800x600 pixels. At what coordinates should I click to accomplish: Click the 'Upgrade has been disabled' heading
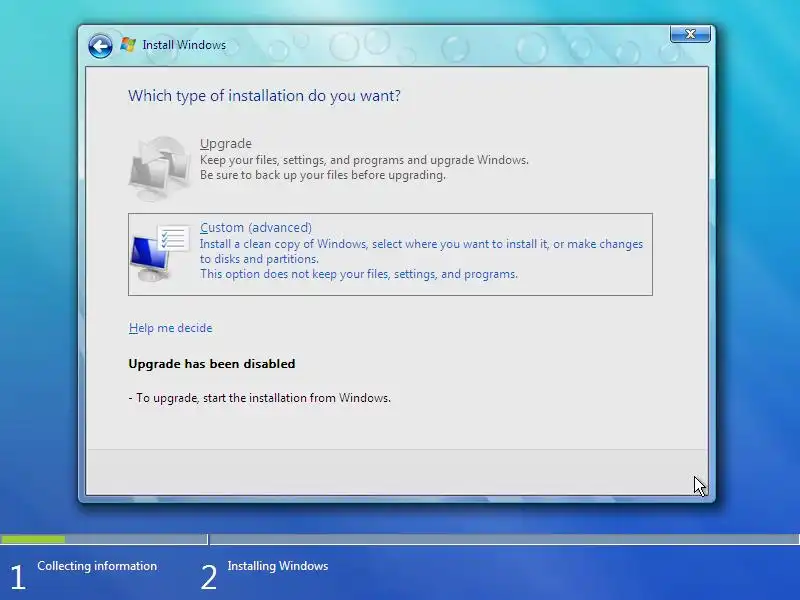(x=212, y=364)
